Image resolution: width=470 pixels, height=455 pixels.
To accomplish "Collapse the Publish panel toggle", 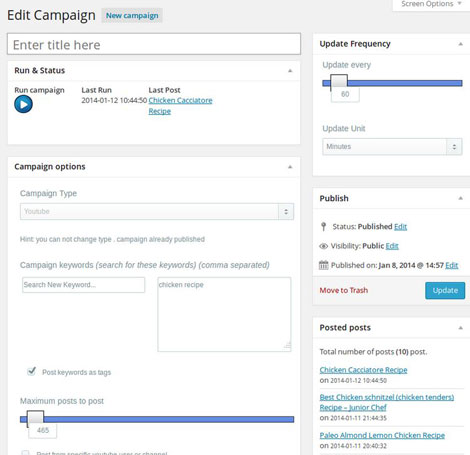I will [x=460, y=198].
